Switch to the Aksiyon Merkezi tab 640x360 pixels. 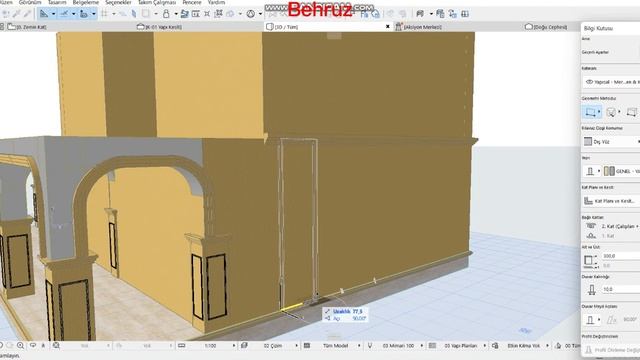pyautogui.click(x=418, y=27)
